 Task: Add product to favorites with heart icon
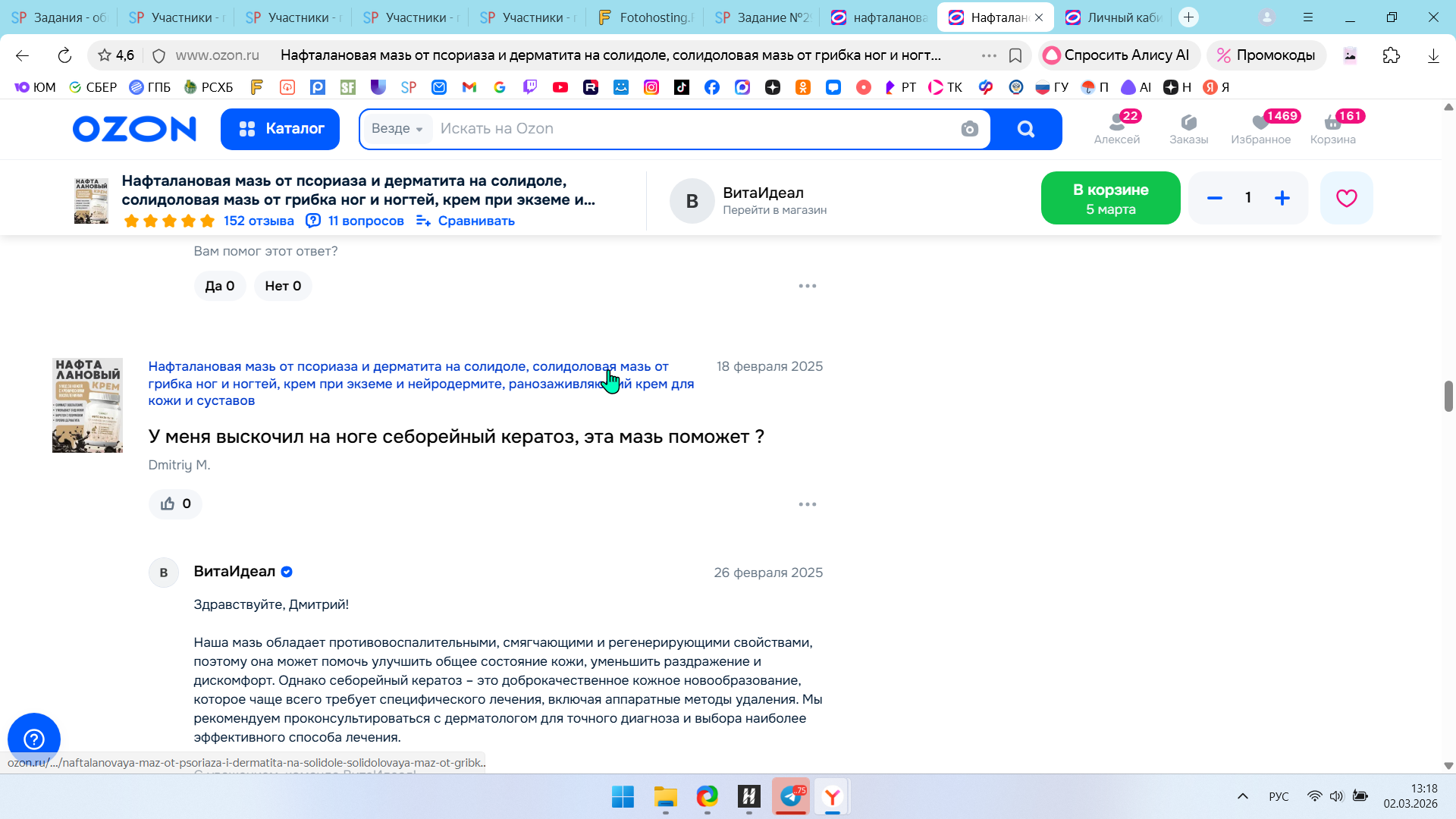pyautogui.click(x=1346, y=198)
